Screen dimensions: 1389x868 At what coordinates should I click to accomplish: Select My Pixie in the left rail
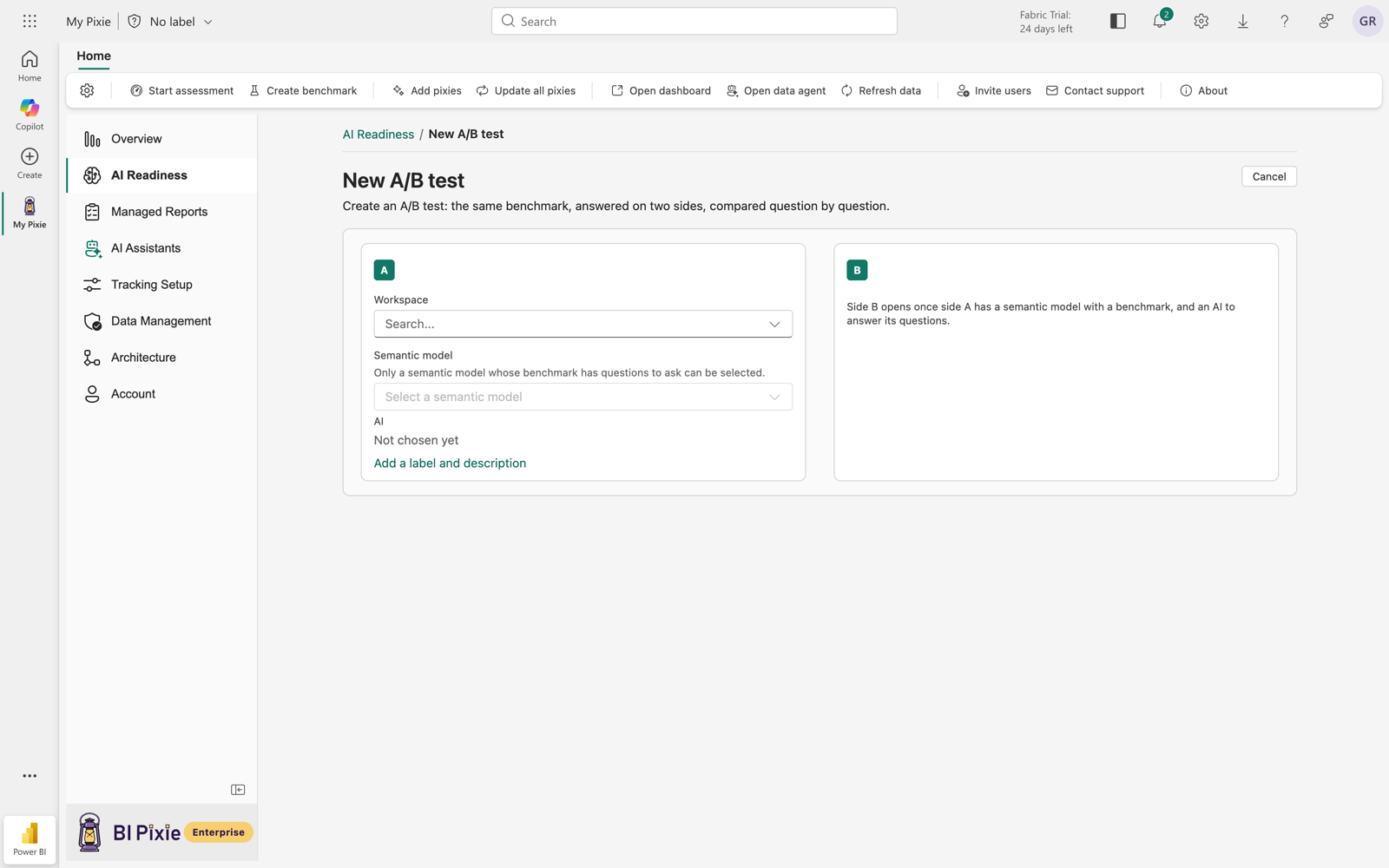[x=30, y=213]
